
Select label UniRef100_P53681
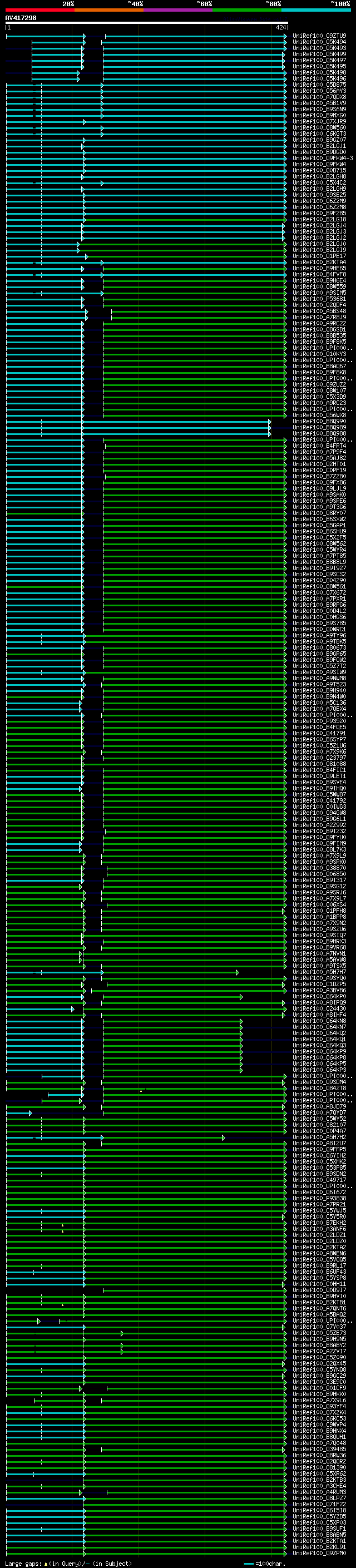(319, 299)
